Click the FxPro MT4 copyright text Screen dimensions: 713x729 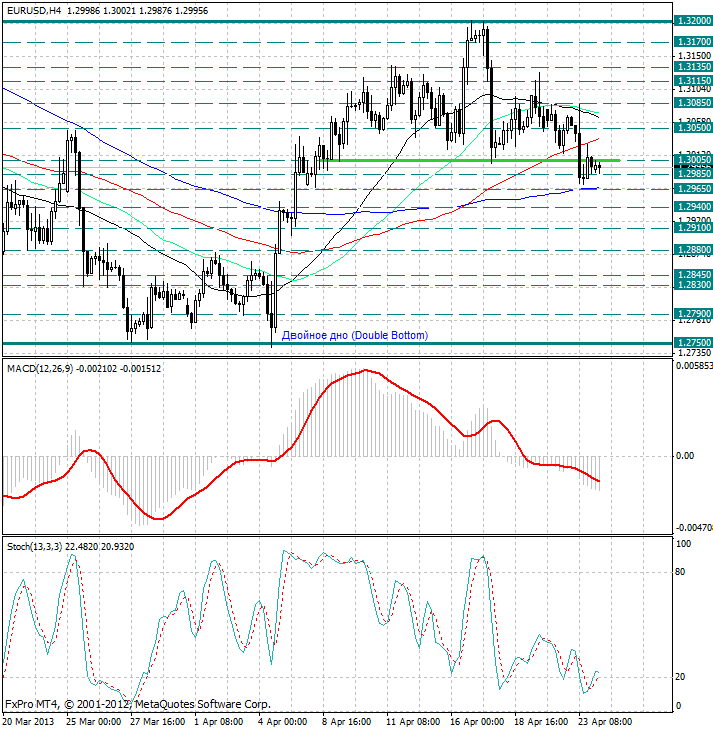(x=138, y=704)
